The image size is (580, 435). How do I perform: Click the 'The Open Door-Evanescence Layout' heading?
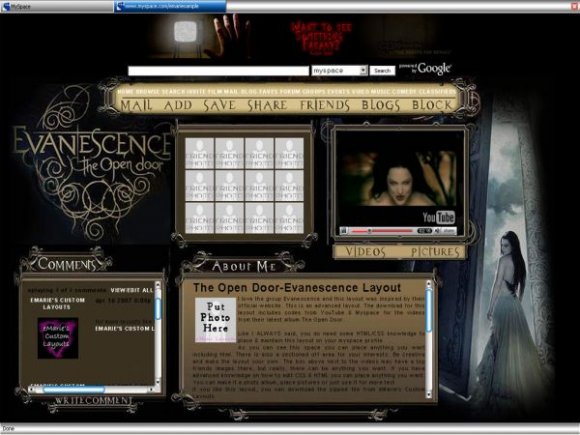click(x=297, y=288)
